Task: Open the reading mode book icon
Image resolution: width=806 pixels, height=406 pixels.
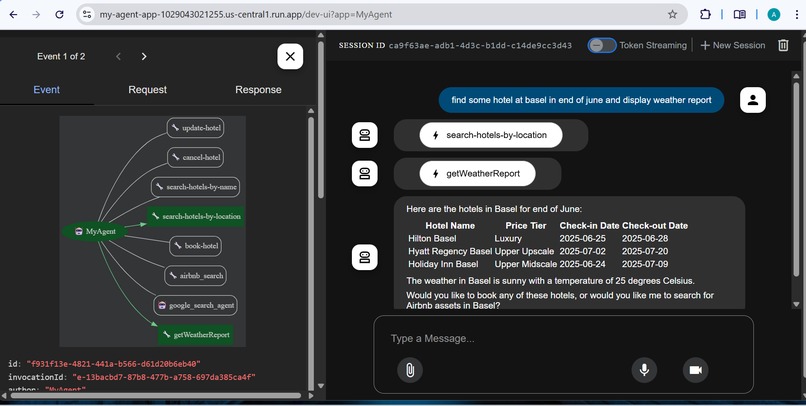Action: pos(740,14)
